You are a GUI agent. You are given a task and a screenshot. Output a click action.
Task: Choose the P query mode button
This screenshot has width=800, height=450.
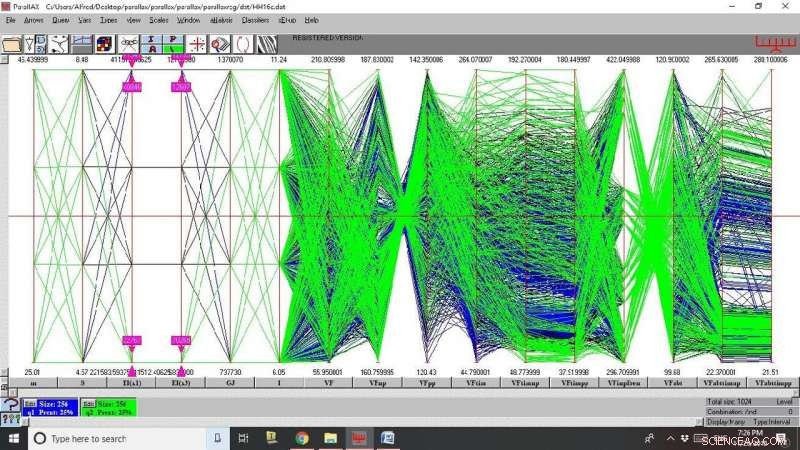[173, 40]
